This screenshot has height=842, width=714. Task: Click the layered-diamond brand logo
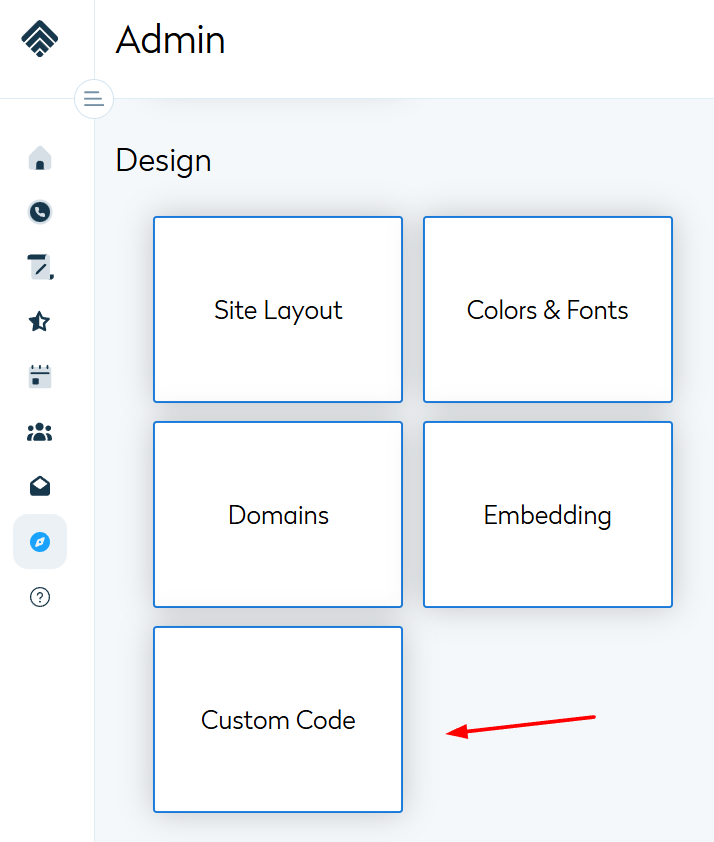pos(39,39)
